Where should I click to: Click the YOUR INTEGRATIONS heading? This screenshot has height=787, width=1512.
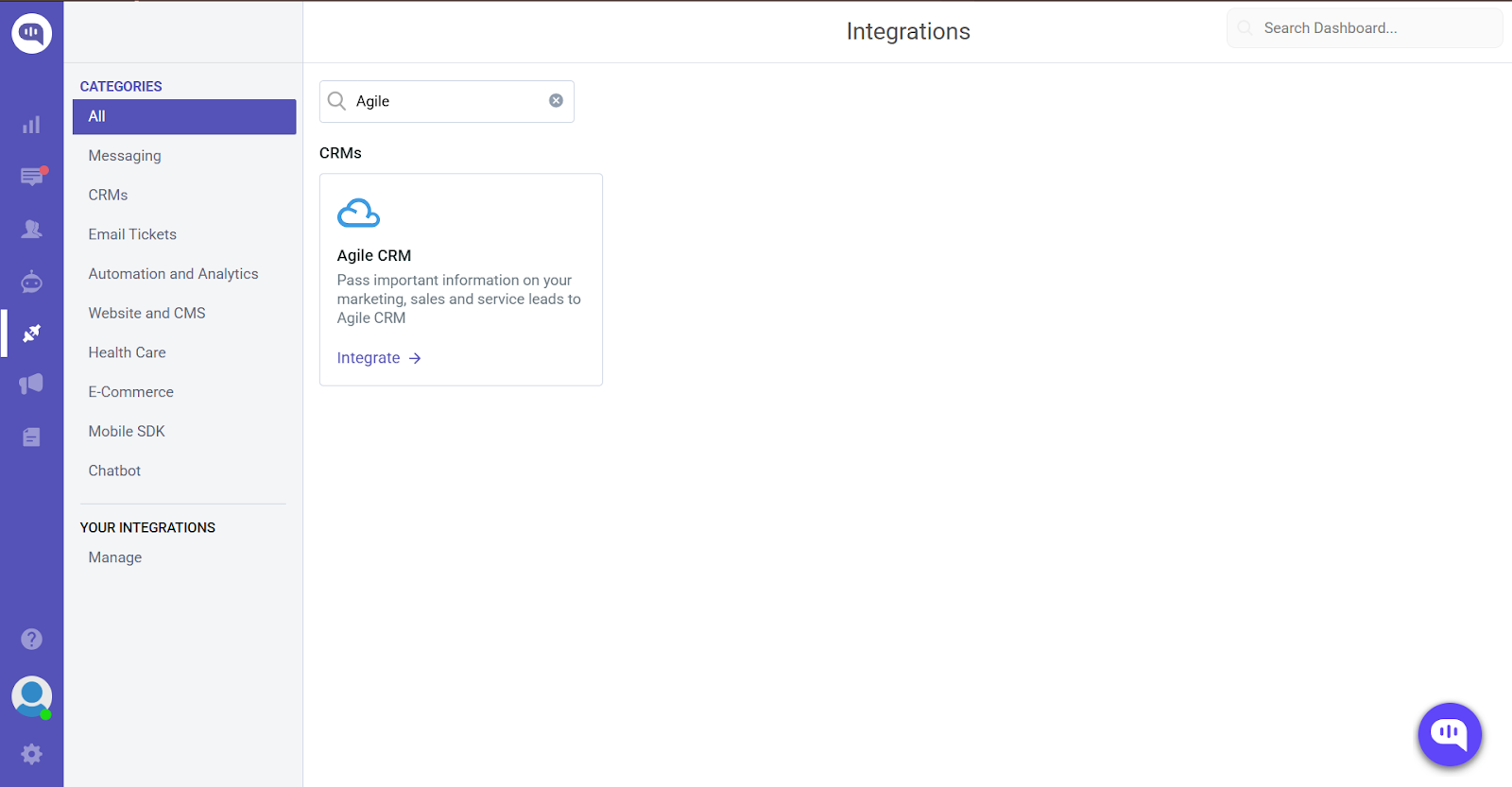coord(147,527)
